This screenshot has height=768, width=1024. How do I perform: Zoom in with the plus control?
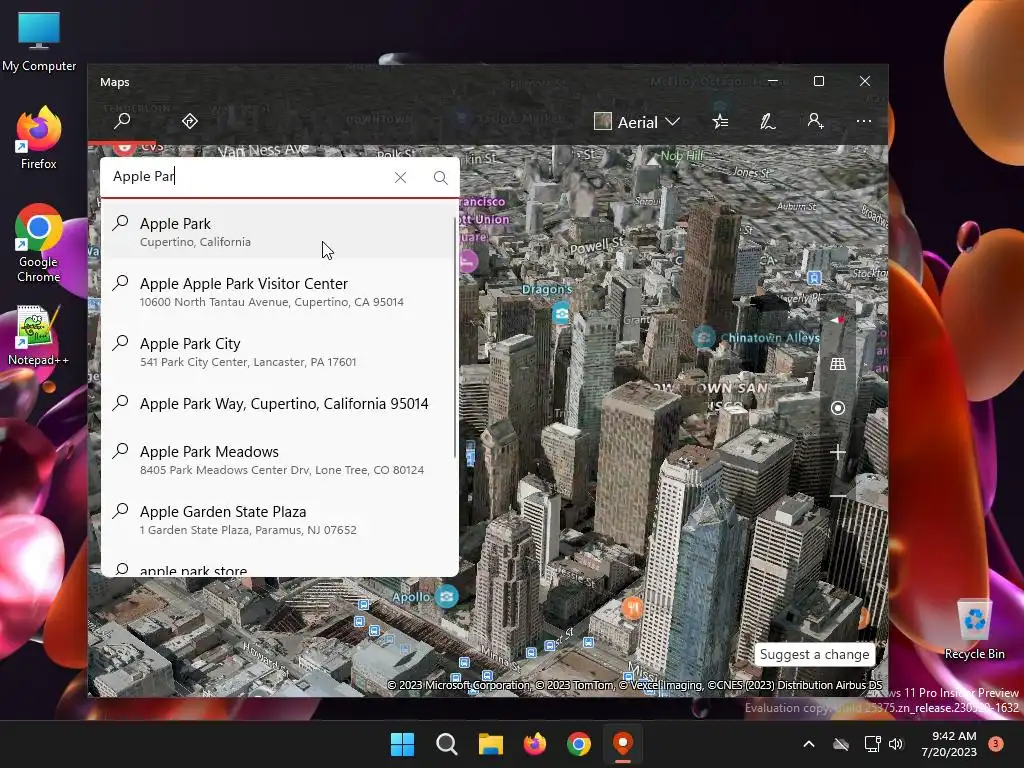[837, 452]
